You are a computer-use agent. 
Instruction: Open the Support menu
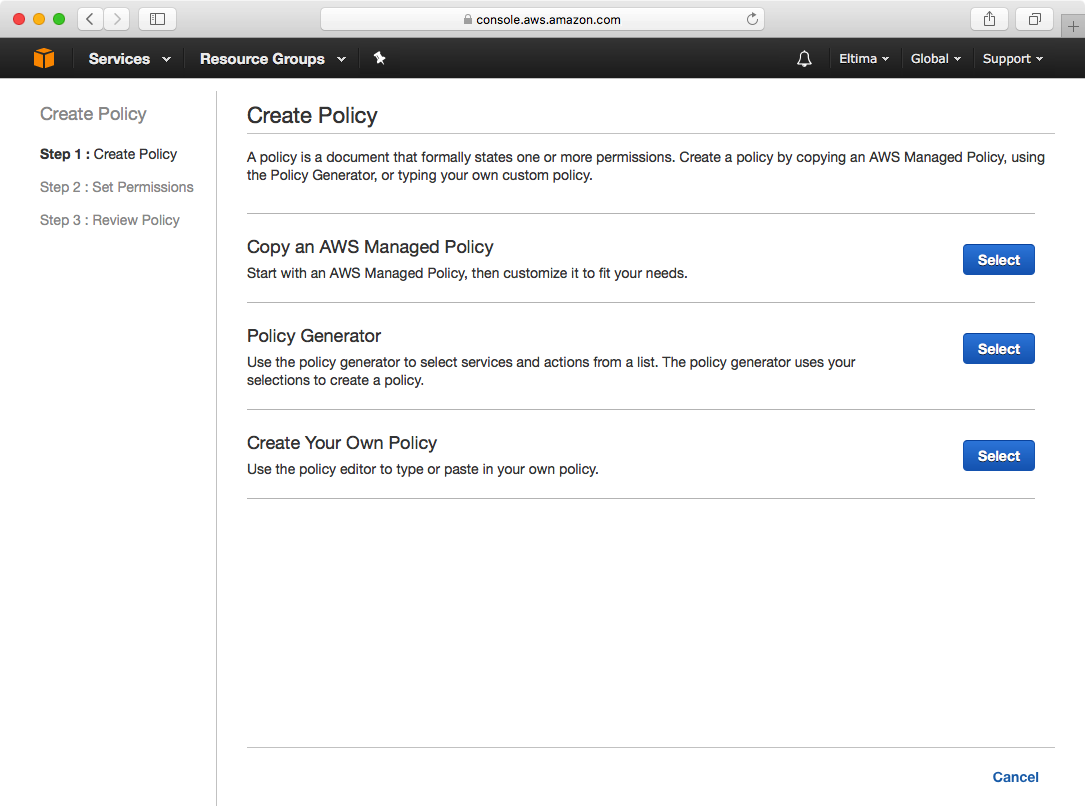1012,58
